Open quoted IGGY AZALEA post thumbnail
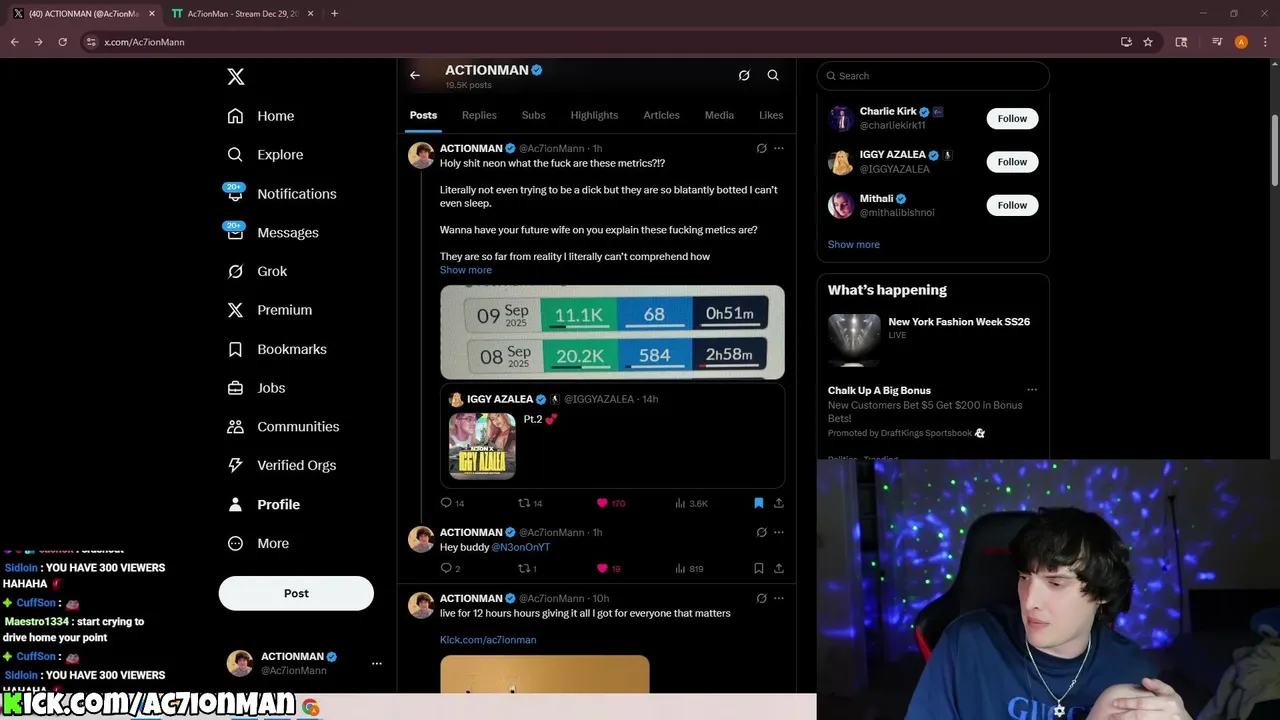The width and height of the screenshot is (1280, 720). [482, 446]
